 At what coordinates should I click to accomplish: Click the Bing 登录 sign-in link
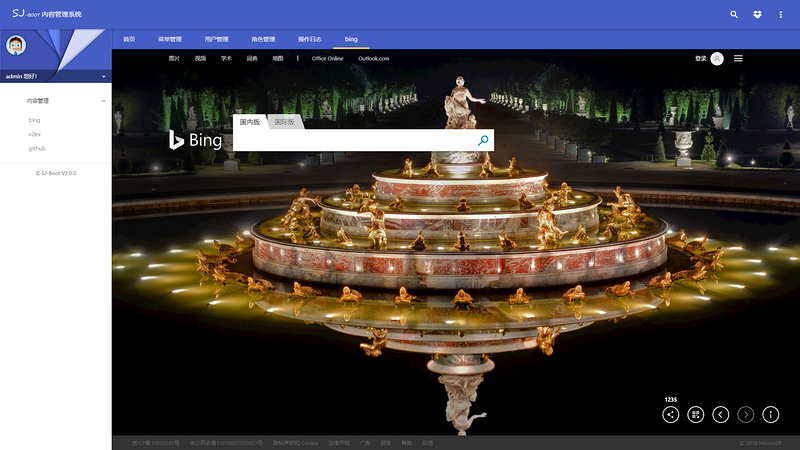tap(701, 59)
